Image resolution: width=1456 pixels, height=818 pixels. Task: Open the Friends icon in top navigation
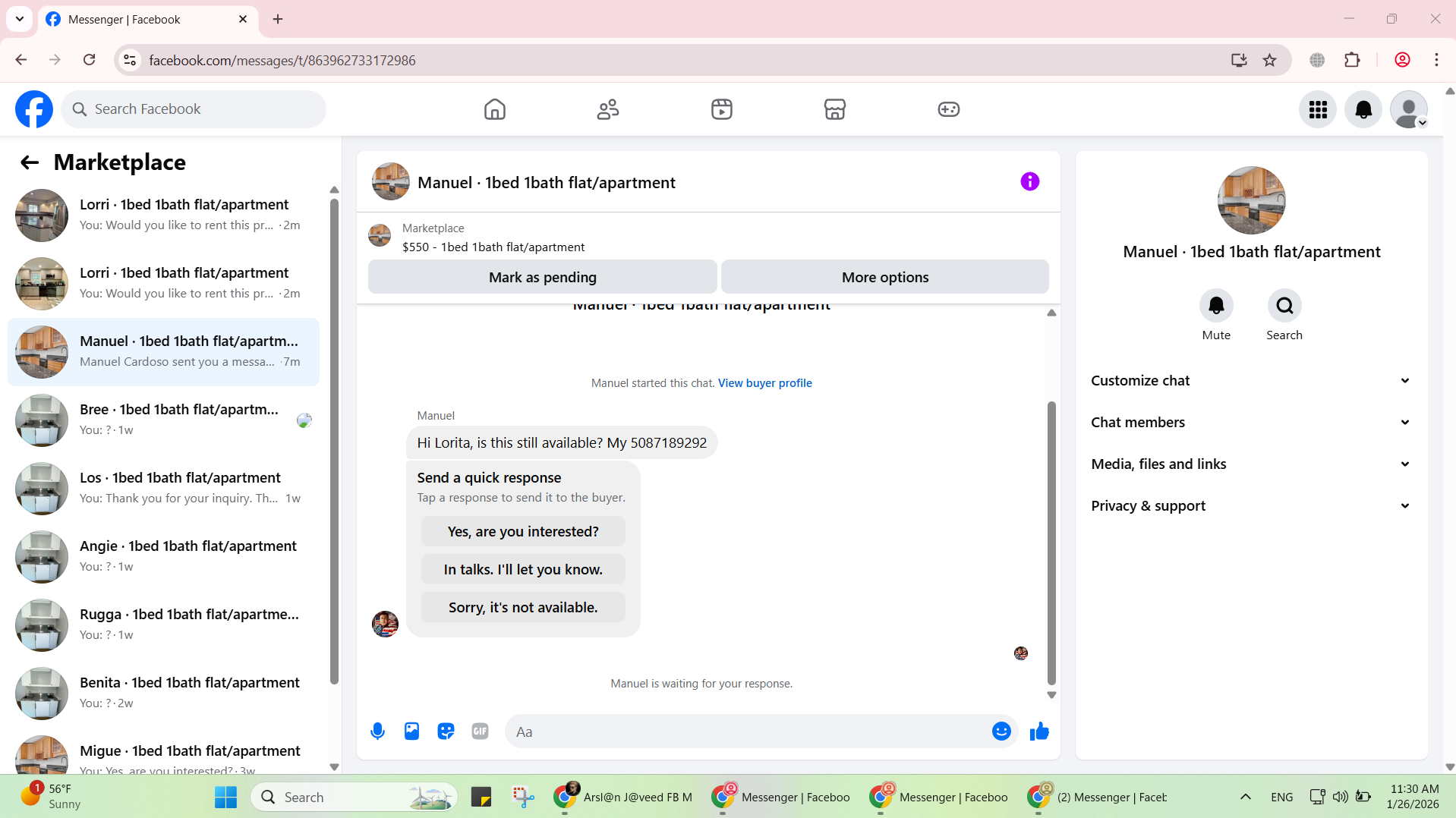coord(608,109)
